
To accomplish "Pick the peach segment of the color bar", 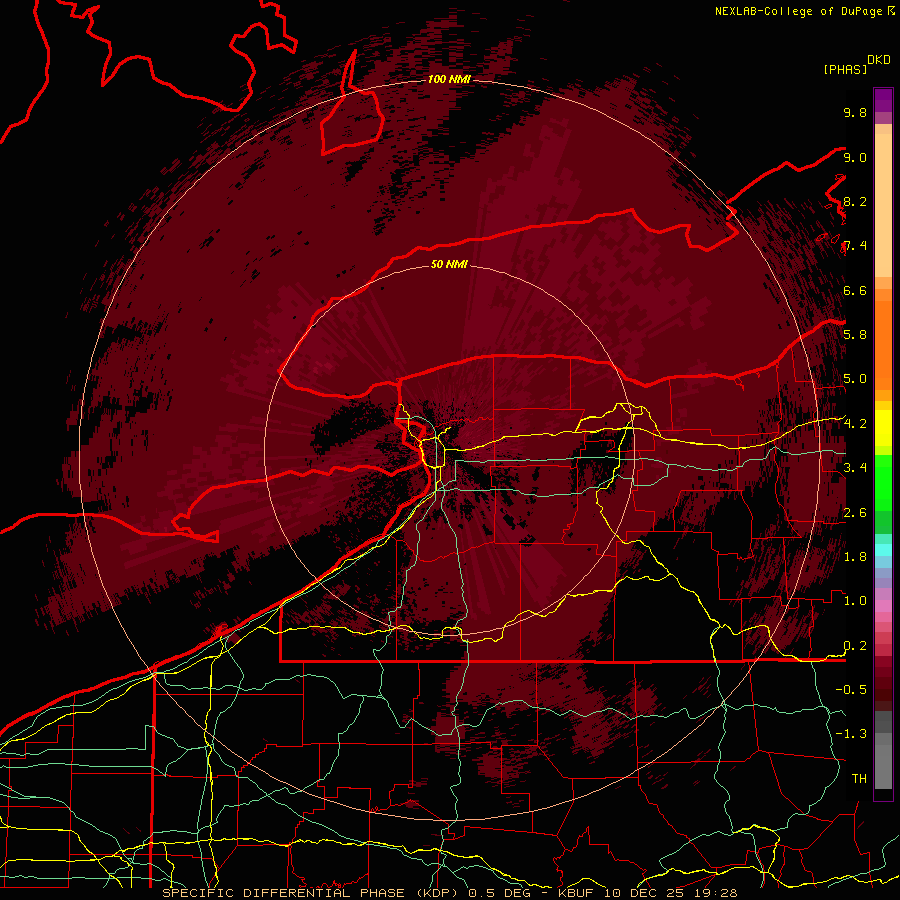I will point(883,205).
